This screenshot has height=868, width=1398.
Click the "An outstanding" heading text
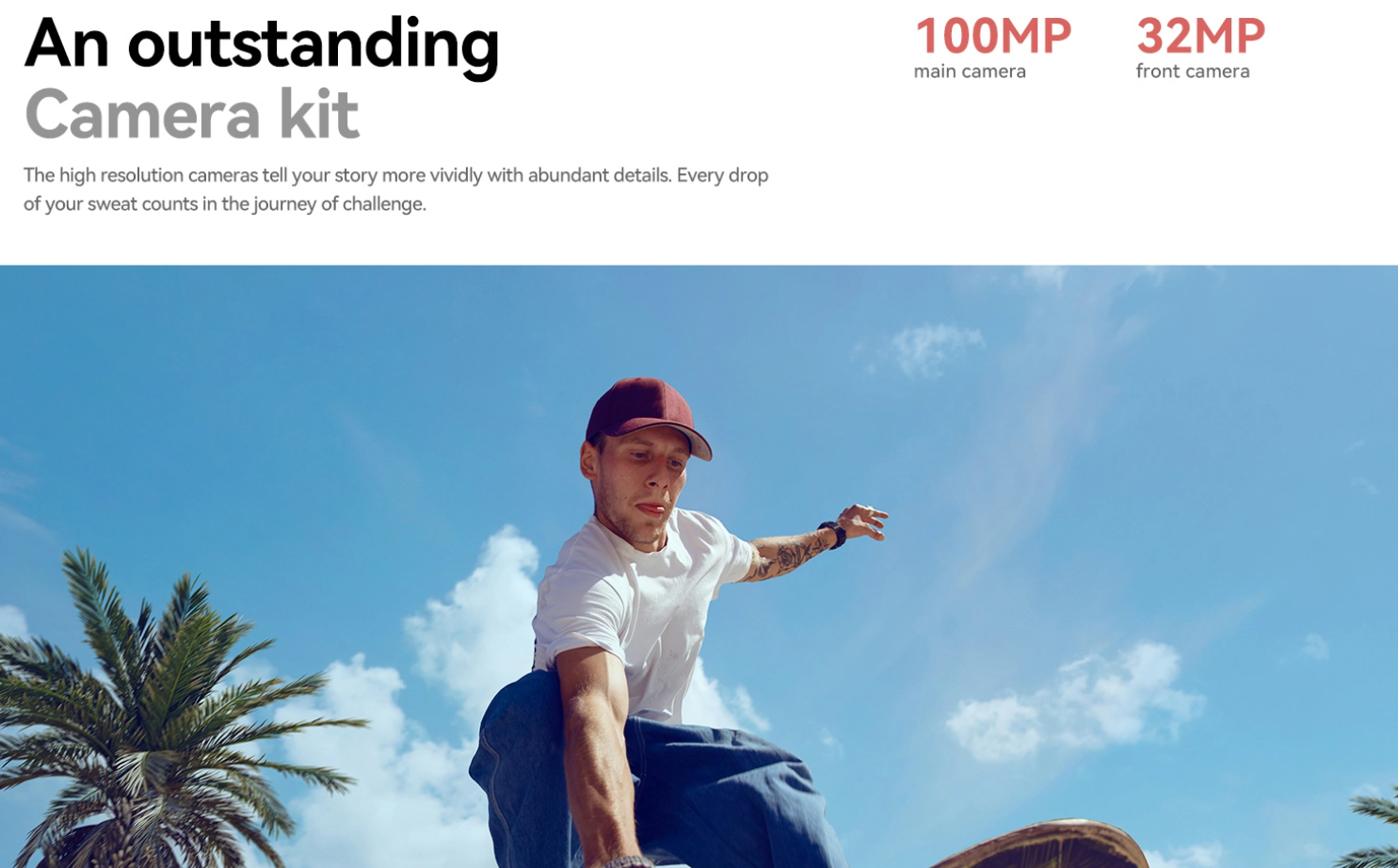coord(262,45)
